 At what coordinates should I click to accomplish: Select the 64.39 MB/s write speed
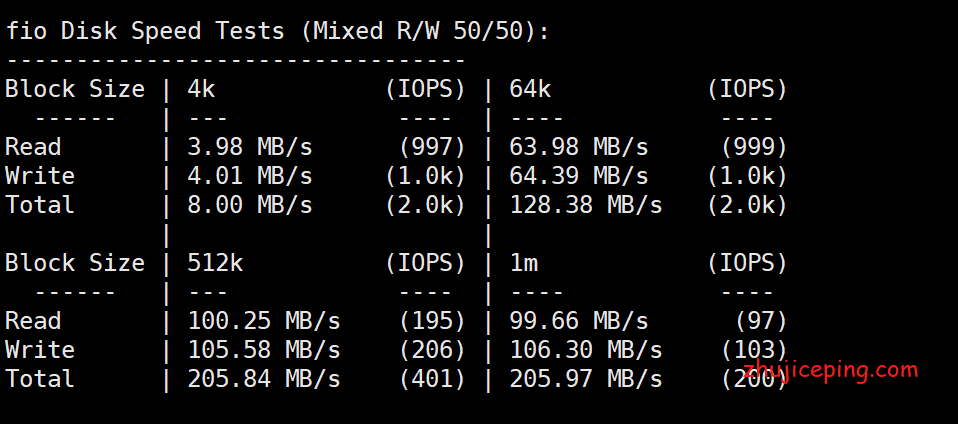(x=579, y=176)
